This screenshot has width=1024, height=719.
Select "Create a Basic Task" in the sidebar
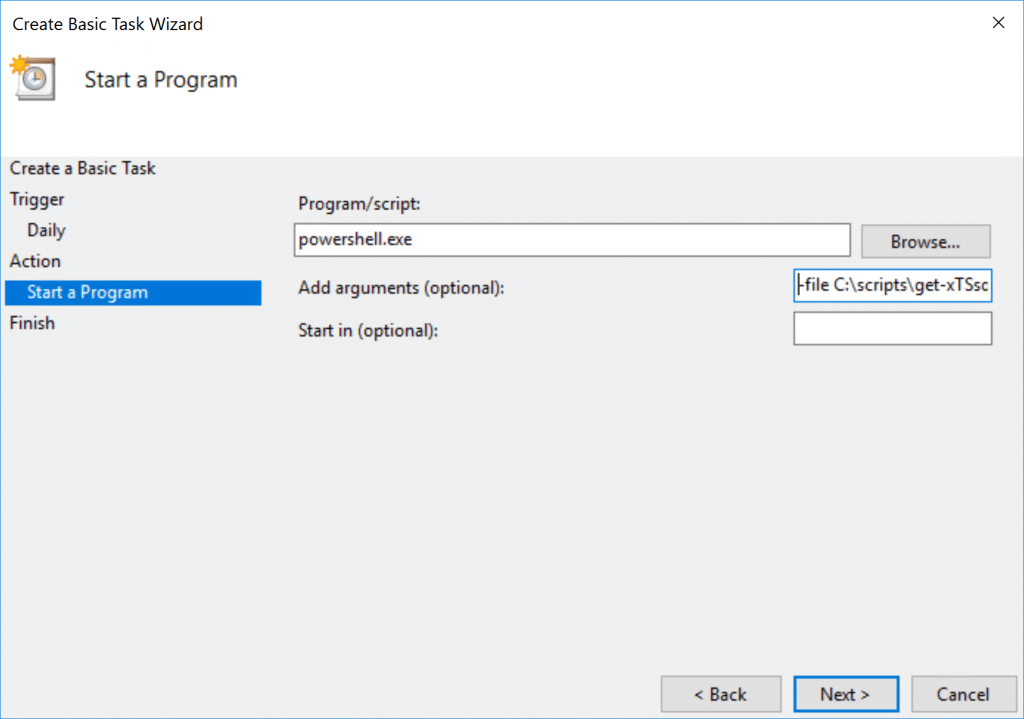(83, 168)
